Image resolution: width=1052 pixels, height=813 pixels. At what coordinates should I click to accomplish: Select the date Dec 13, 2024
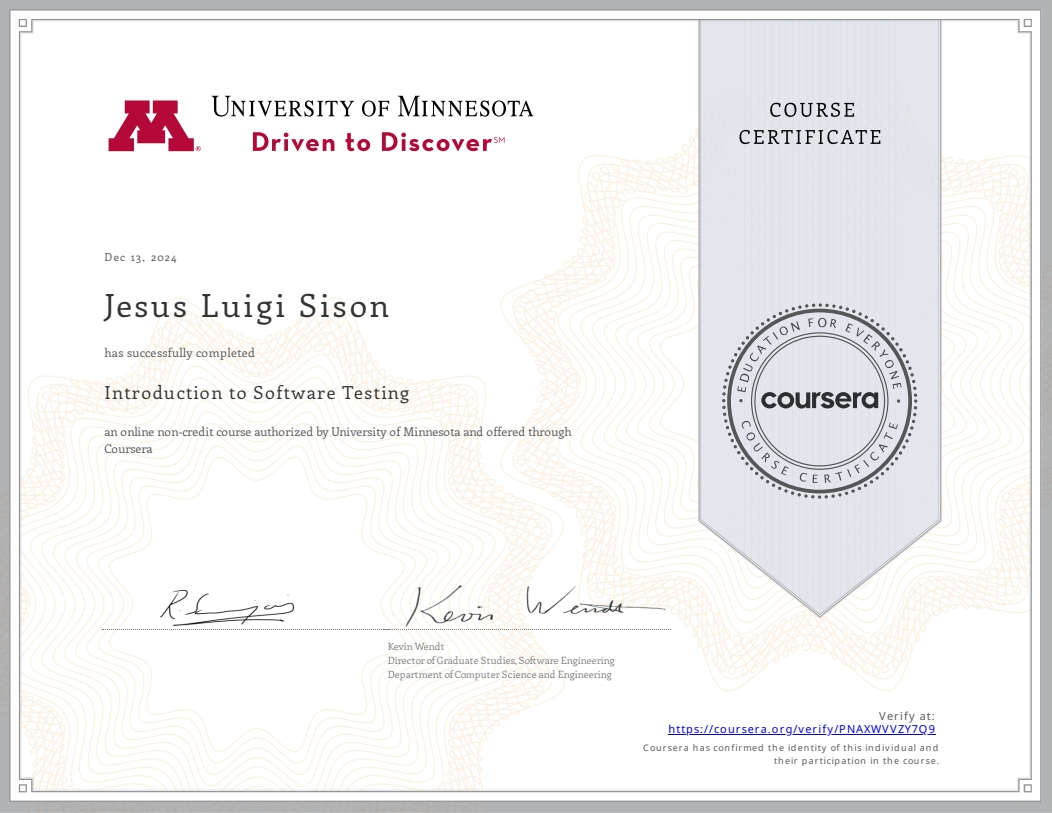[x=141, y=258]
